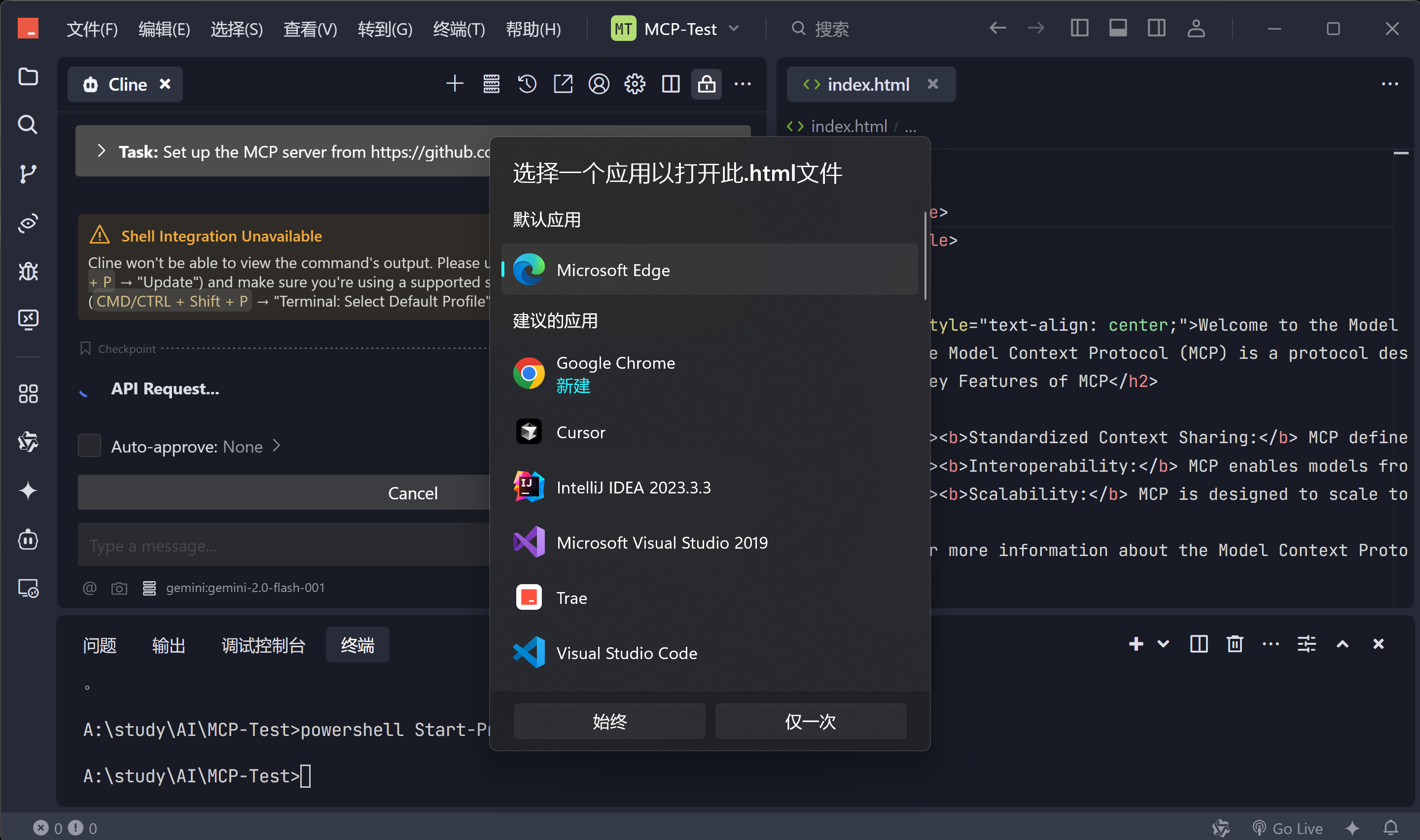
Task: Expand the Task header chevron
Action: (101, 150)
